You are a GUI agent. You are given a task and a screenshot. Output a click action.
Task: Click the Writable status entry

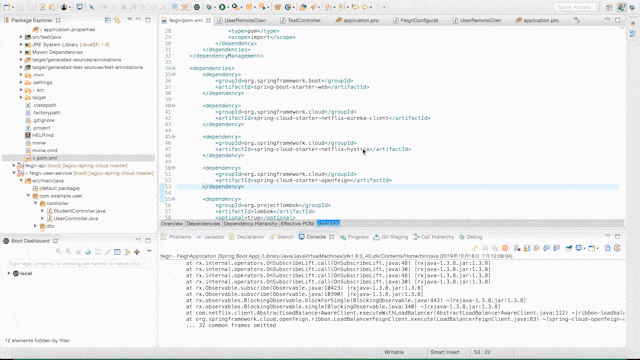pyautogui.click(x=394, y=352)
